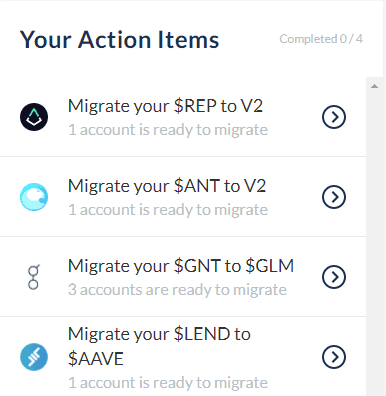Click the LEND token icon
The image size is (386, 396).
pyautogui.click(x=34, y=357)
